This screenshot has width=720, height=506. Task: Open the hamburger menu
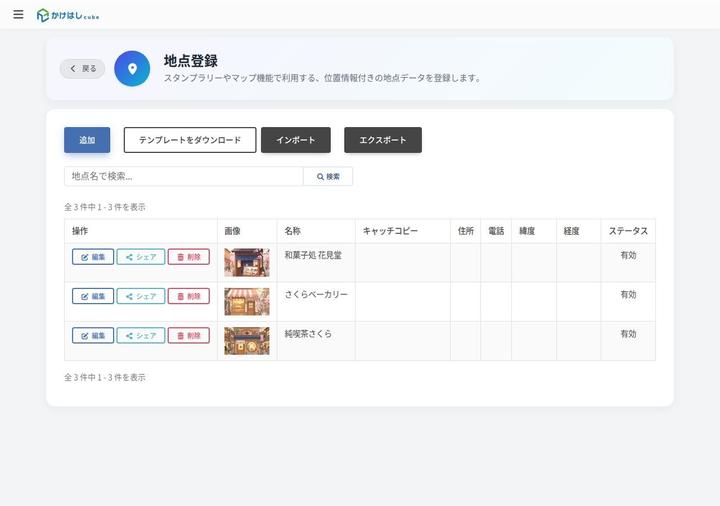18,15
